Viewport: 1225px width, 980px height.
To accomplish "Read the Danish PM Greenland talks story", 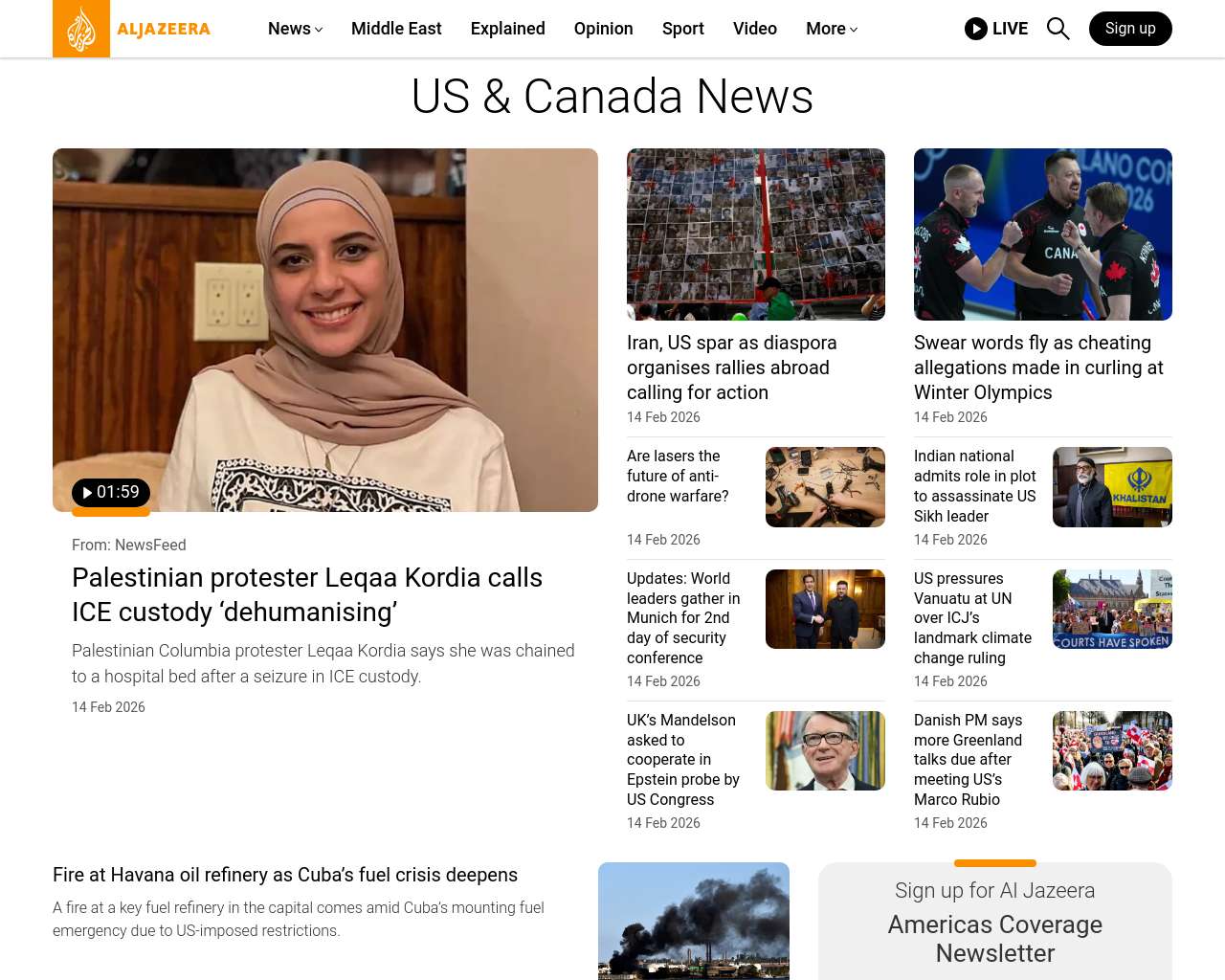I will pos(968,760).
